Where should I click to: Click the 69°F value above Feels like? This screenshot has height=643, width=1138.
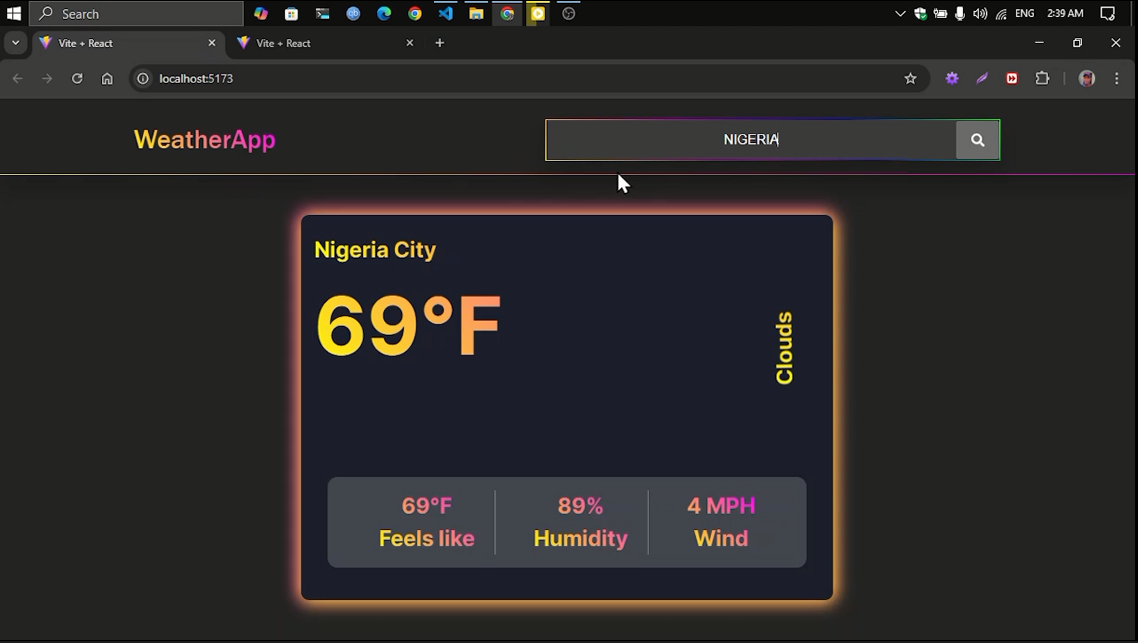427,505
